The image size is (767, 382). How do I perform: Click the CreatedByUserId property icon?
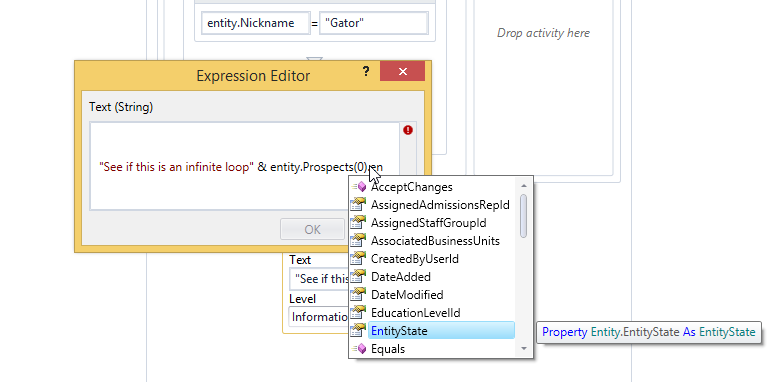click(359, 259)
